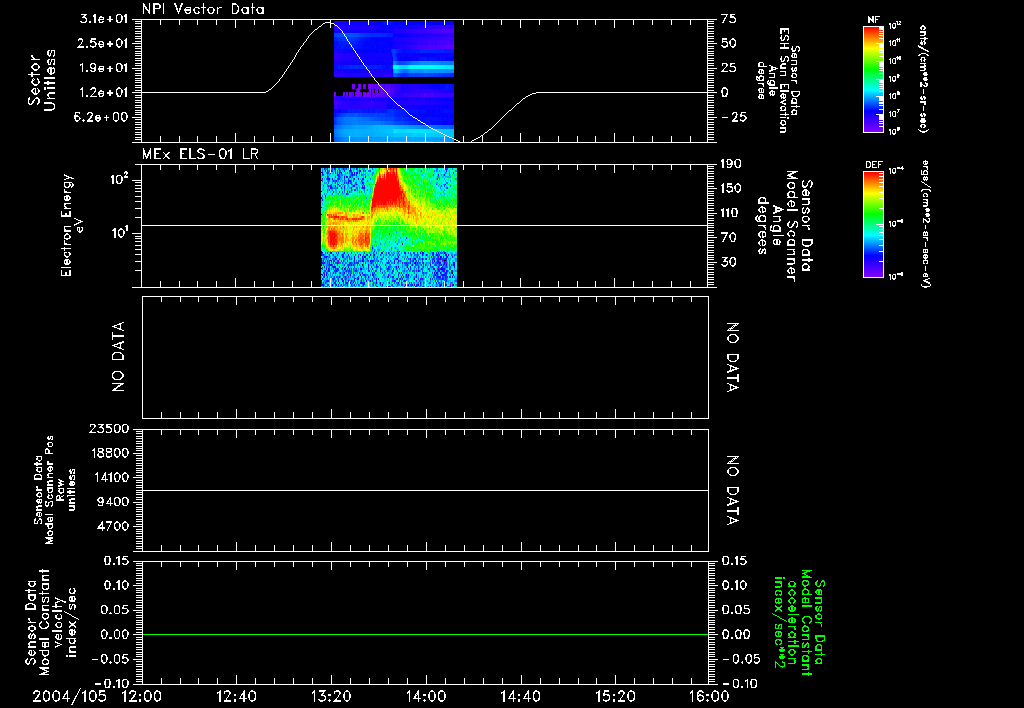
Task: Click the "12:00" time axis label
Action: [x=142, y=696]
